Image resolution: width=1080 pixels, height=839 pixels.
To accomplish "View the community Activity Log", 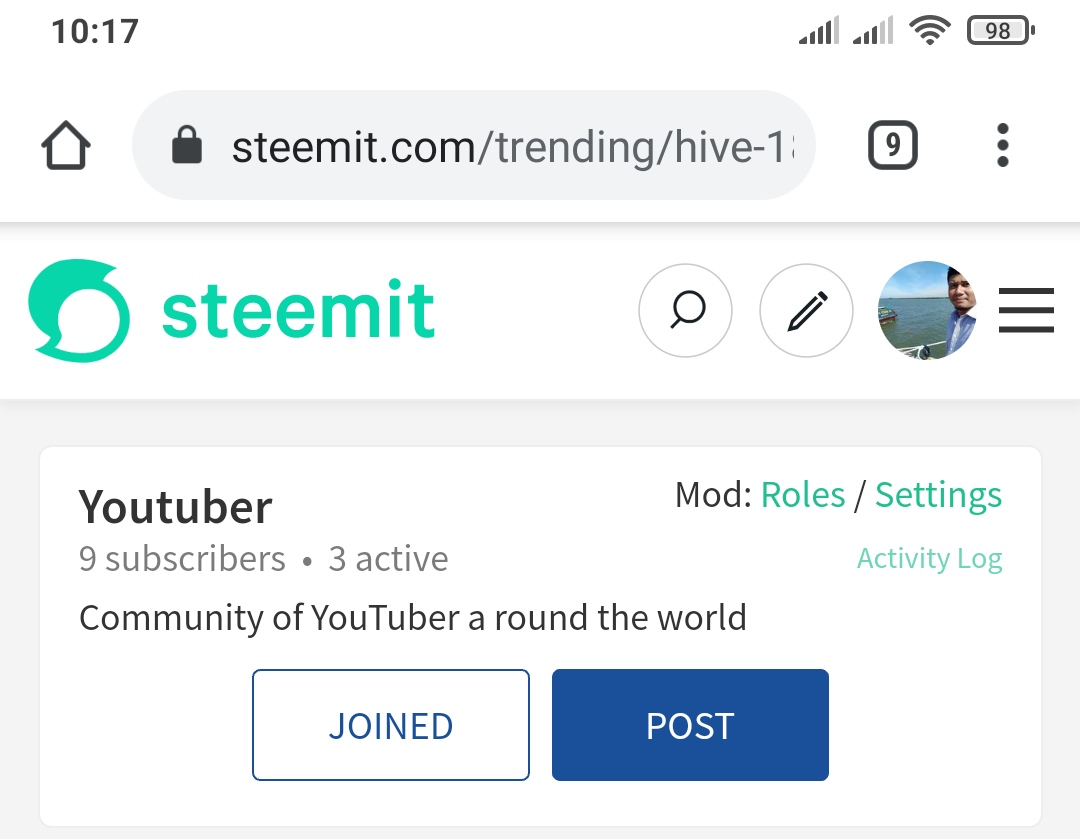I will pyautogui.click(x=929, y=558).
